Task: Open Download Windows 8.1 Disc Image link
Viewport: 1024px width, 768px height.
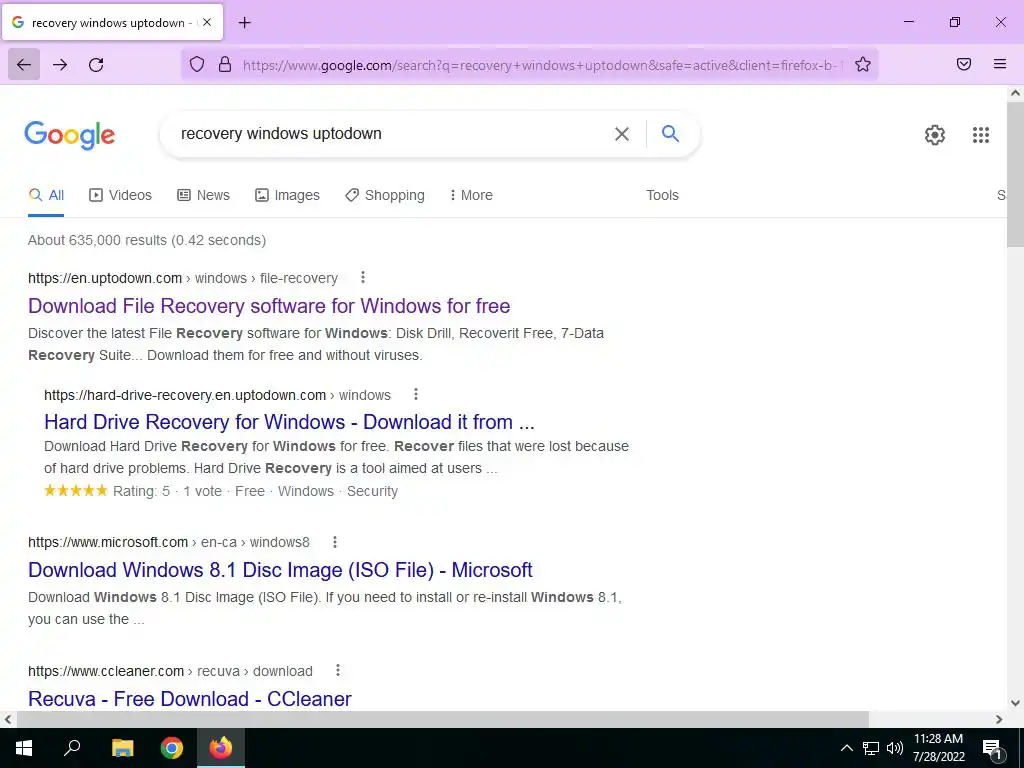Action: (280, 570)
